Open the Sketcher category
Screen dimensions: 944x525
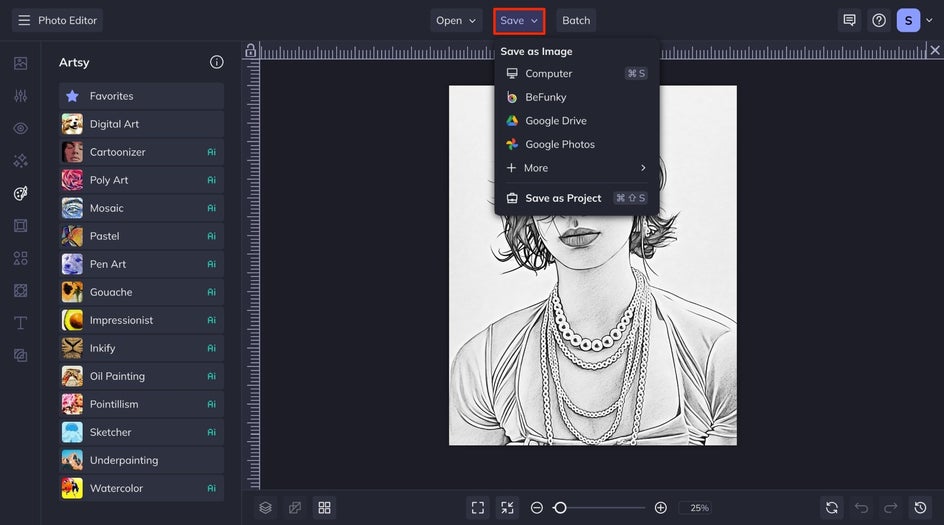[141, 432]
